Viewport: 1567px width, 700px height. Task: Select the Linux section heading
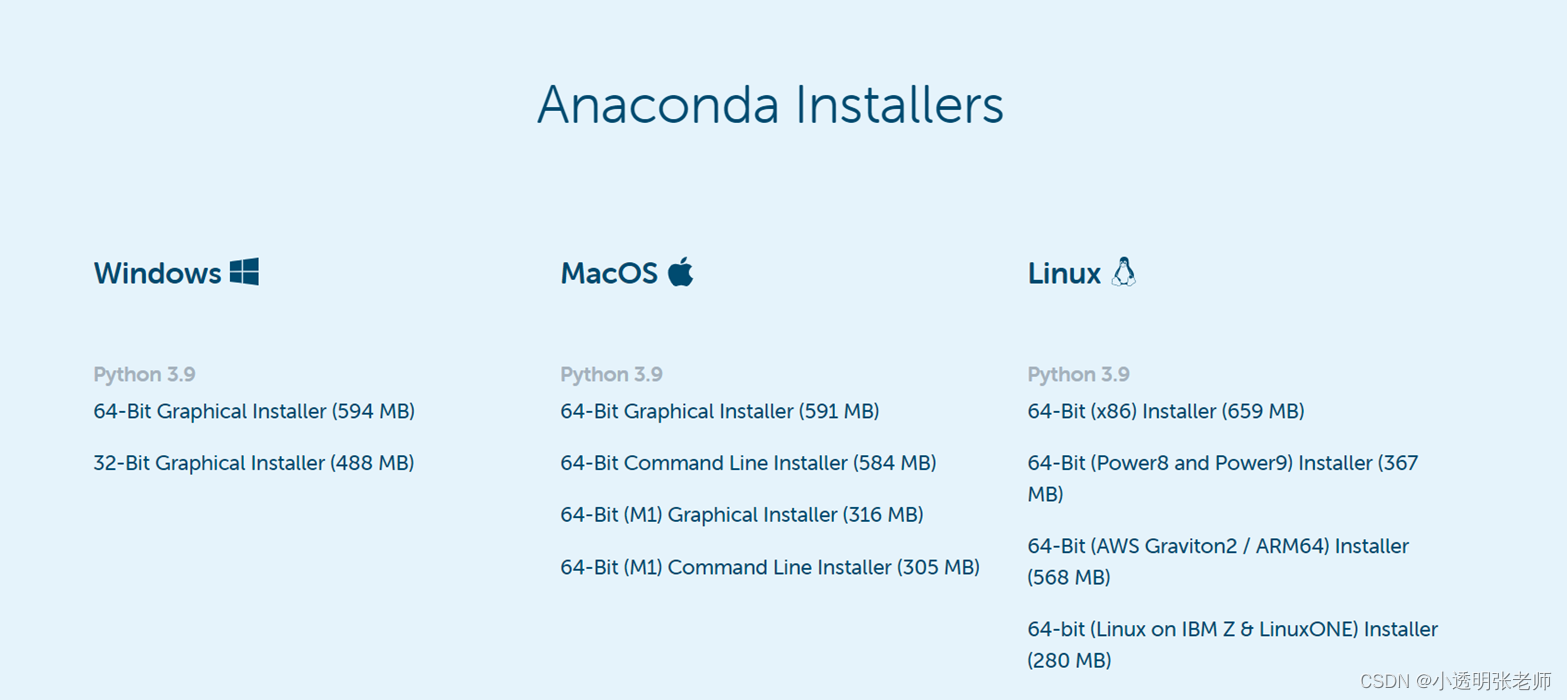(1063, 273)
